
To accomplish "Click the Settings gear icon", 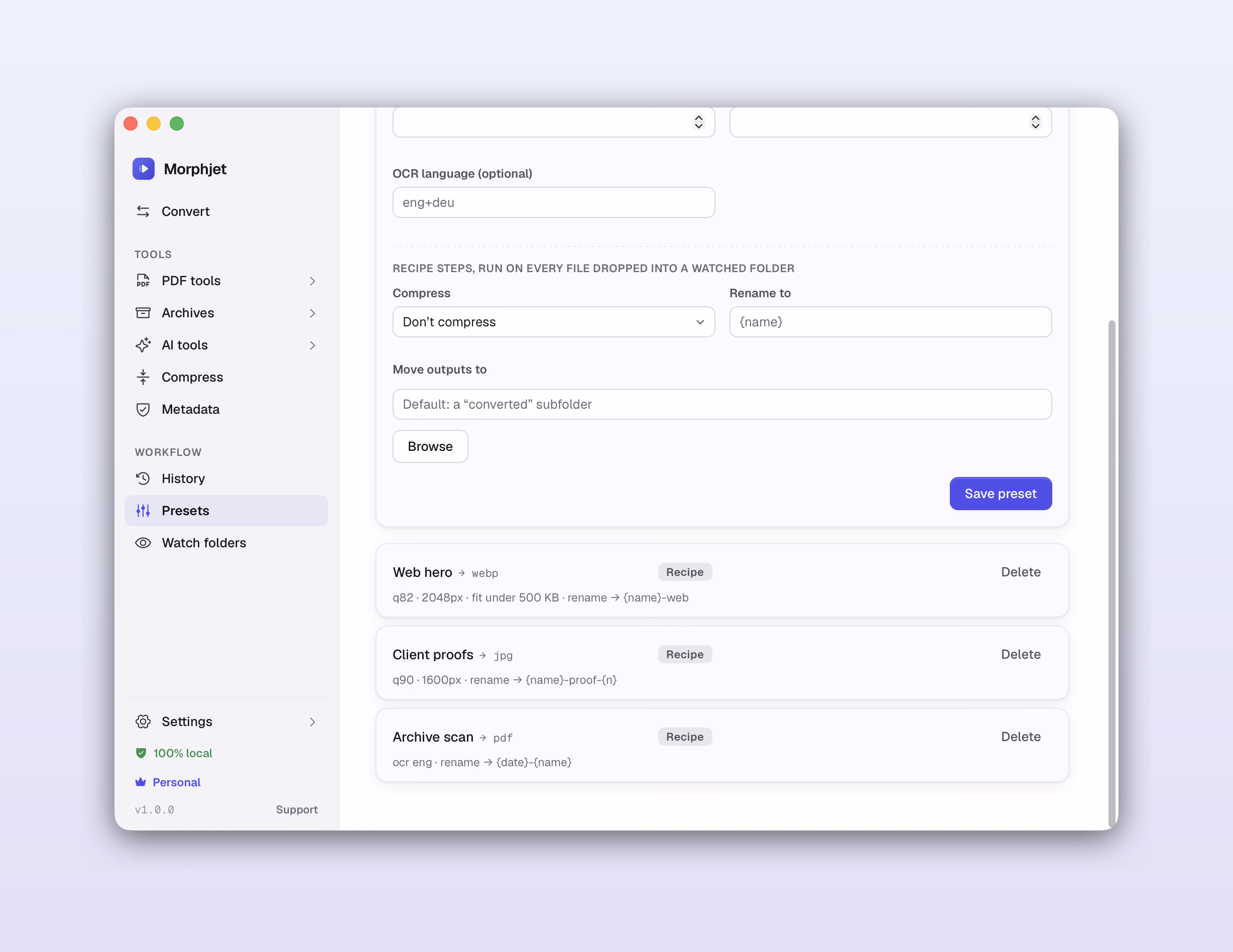I will click(x=143, y=722).
